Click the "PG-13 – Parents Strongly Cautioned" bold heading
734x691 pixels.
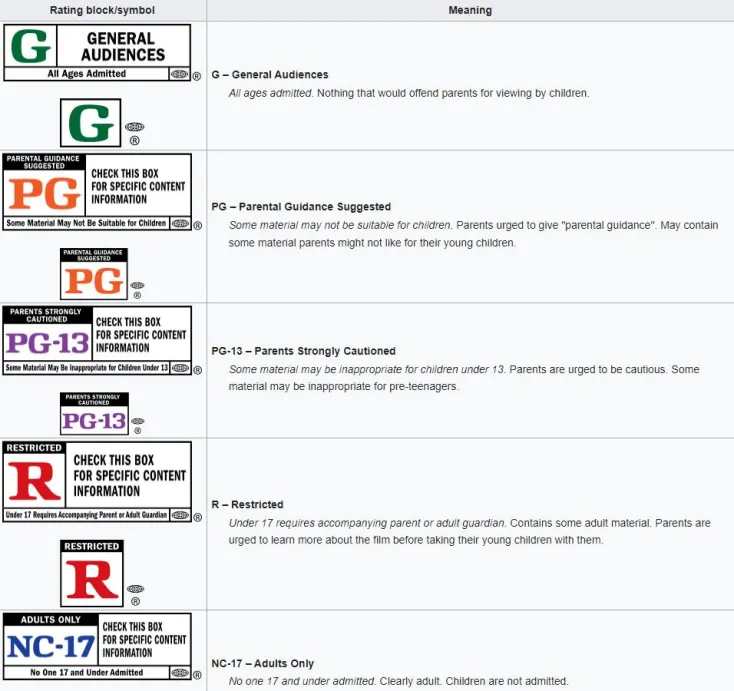pyautogui.click(x=304, y=351)
